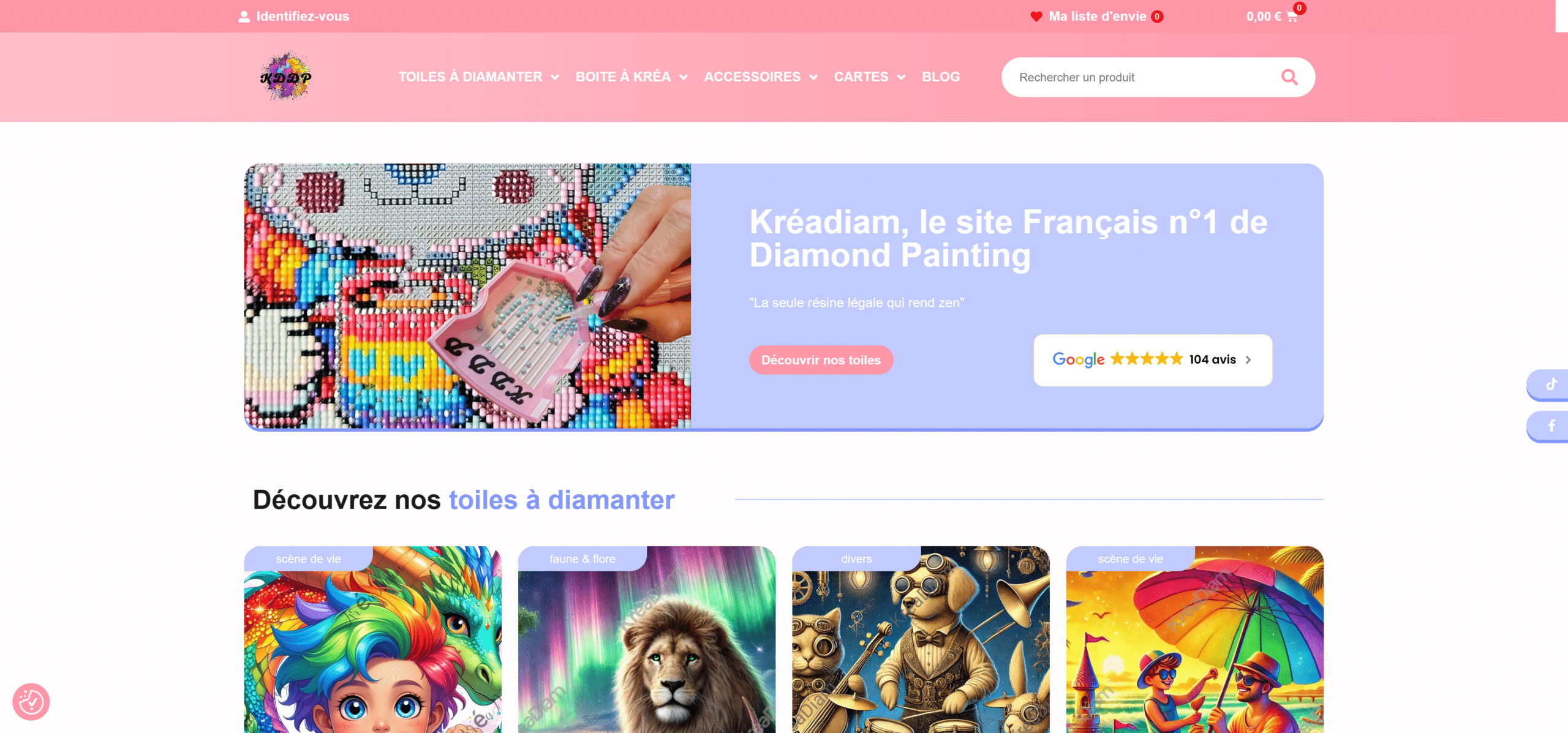Click the Rechercher un produit field
1568x733 pixels.
pyautogui.click(x=1145, y=77)
